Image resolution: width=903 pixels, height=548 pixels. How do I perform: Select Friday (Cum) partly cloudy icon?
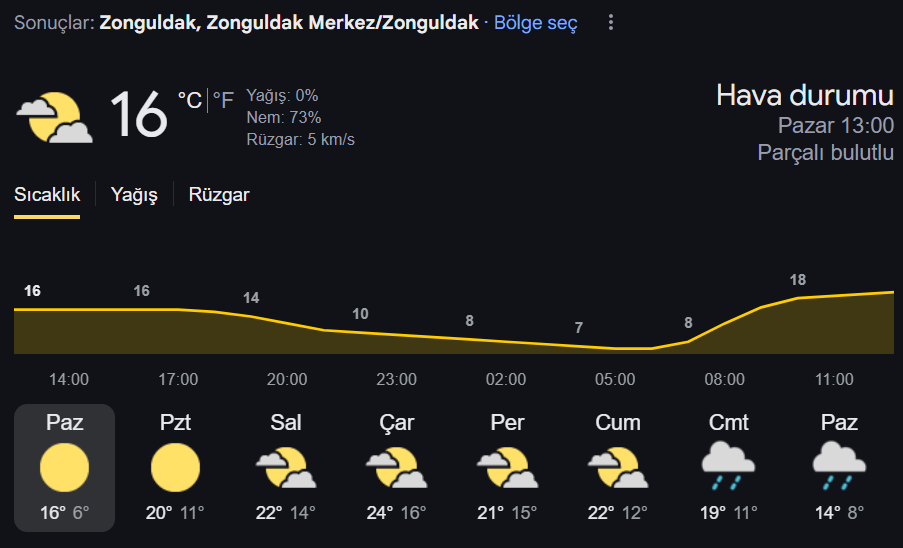coord(618,467)
